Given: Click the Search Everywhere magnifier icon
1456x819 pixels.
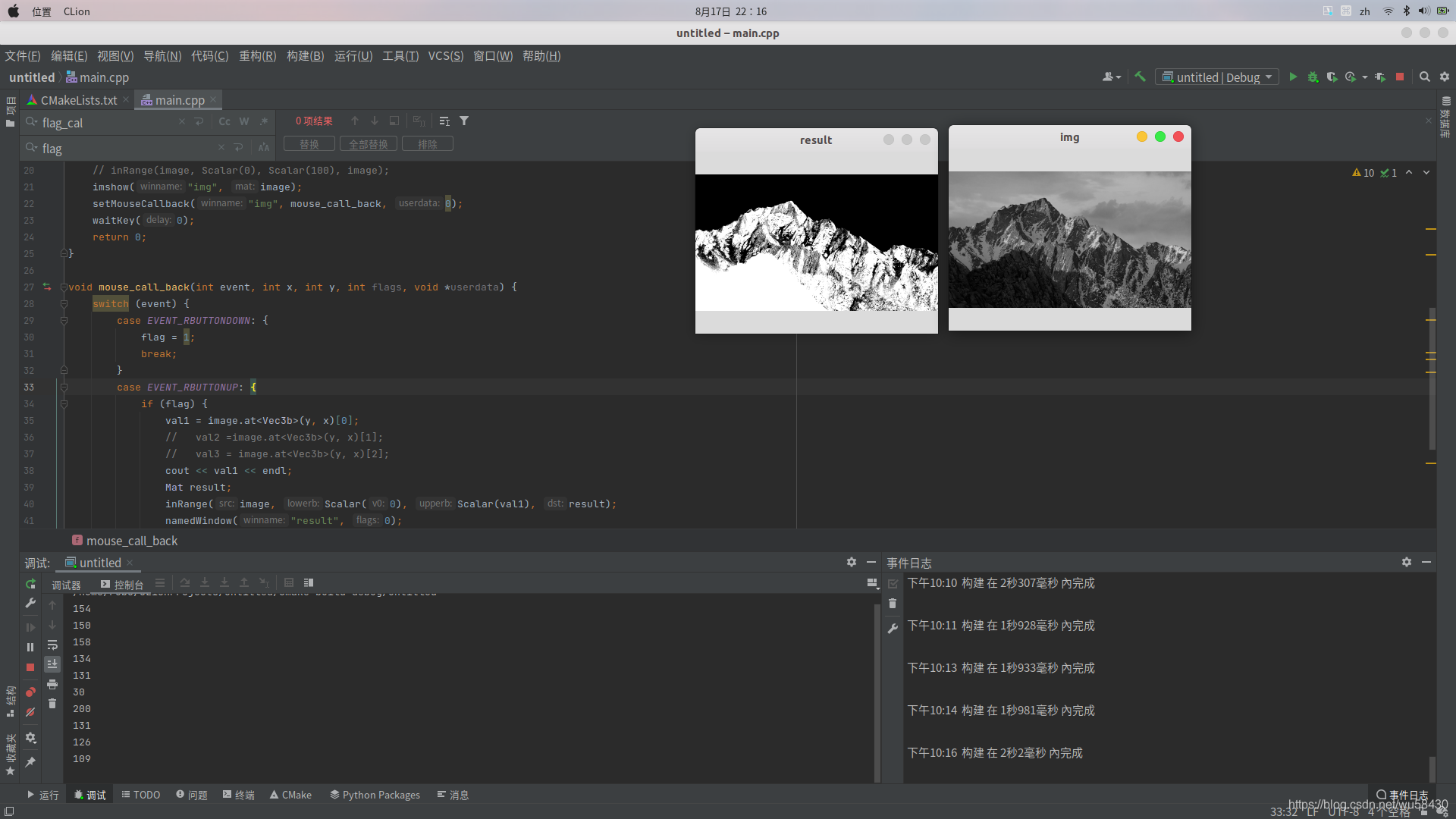Looking at the screenshot, I should pos(1424,77).
